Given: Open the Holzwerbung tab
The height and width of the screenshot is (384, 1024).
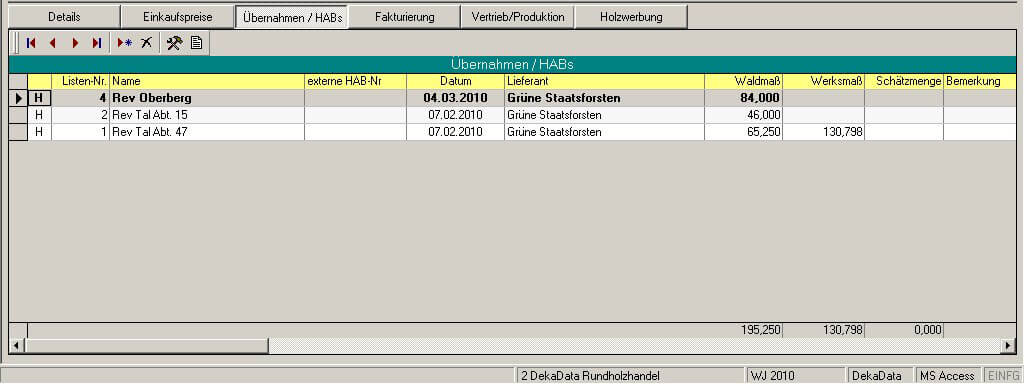Looking at the screenshot, I should 631,17.
